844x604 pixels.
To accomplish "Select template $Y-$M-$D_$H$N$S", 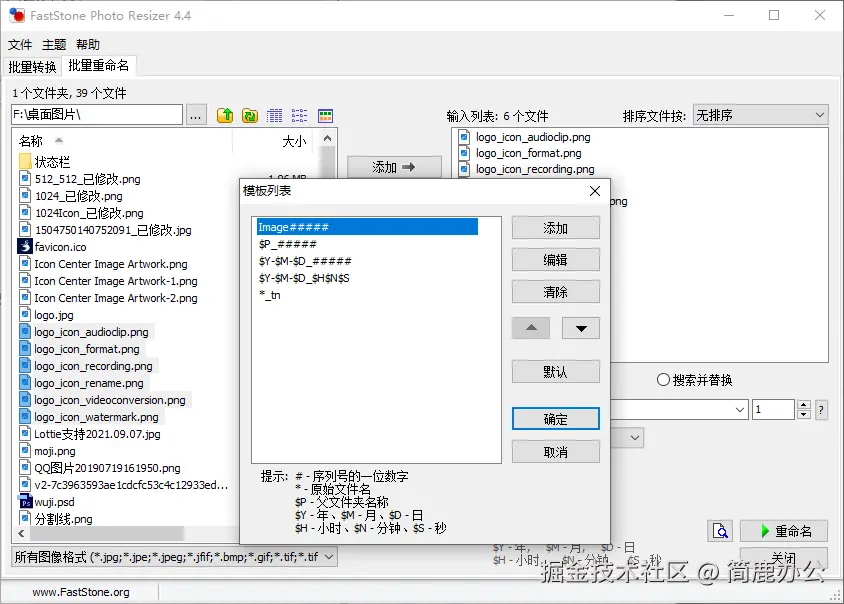I will pyautogui.click(x=304, y=278).
